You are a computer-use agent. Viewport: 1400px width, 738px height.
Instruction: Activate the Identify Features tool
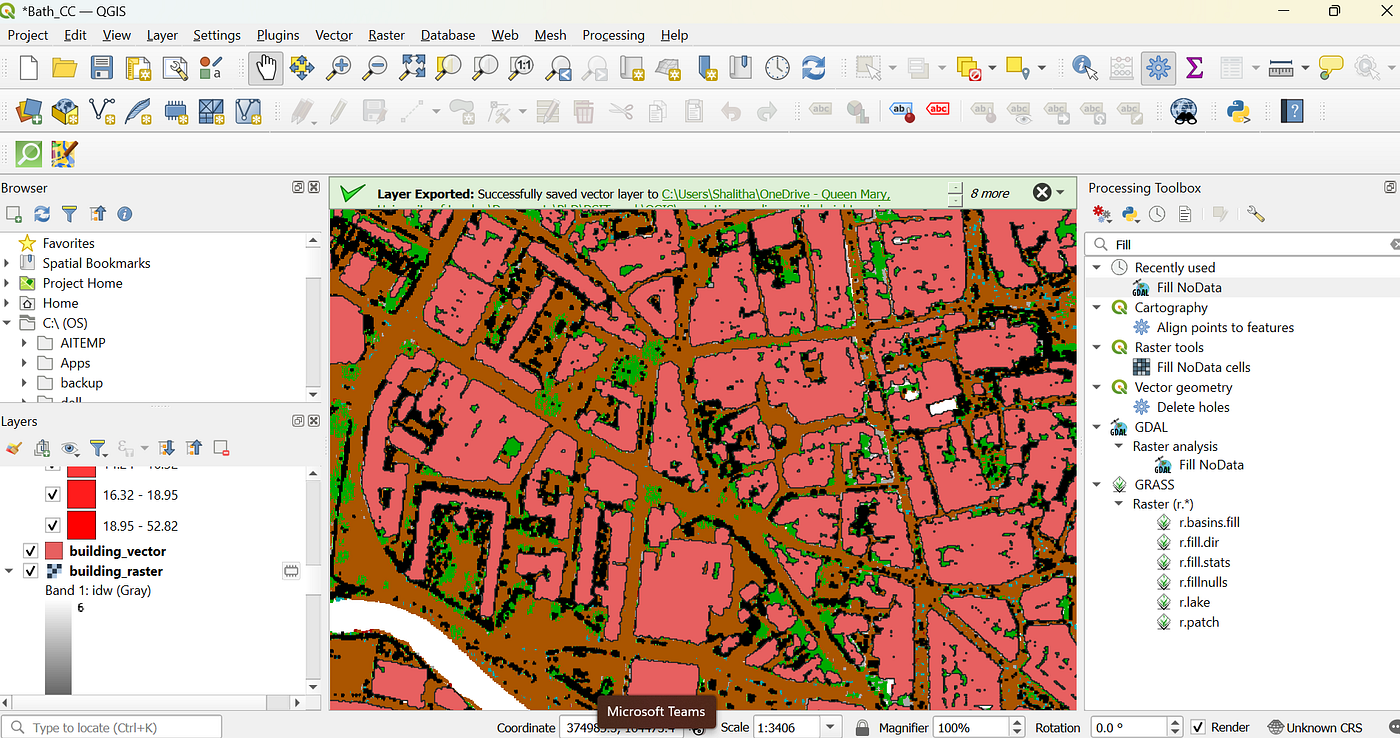tap(1085, 68)
